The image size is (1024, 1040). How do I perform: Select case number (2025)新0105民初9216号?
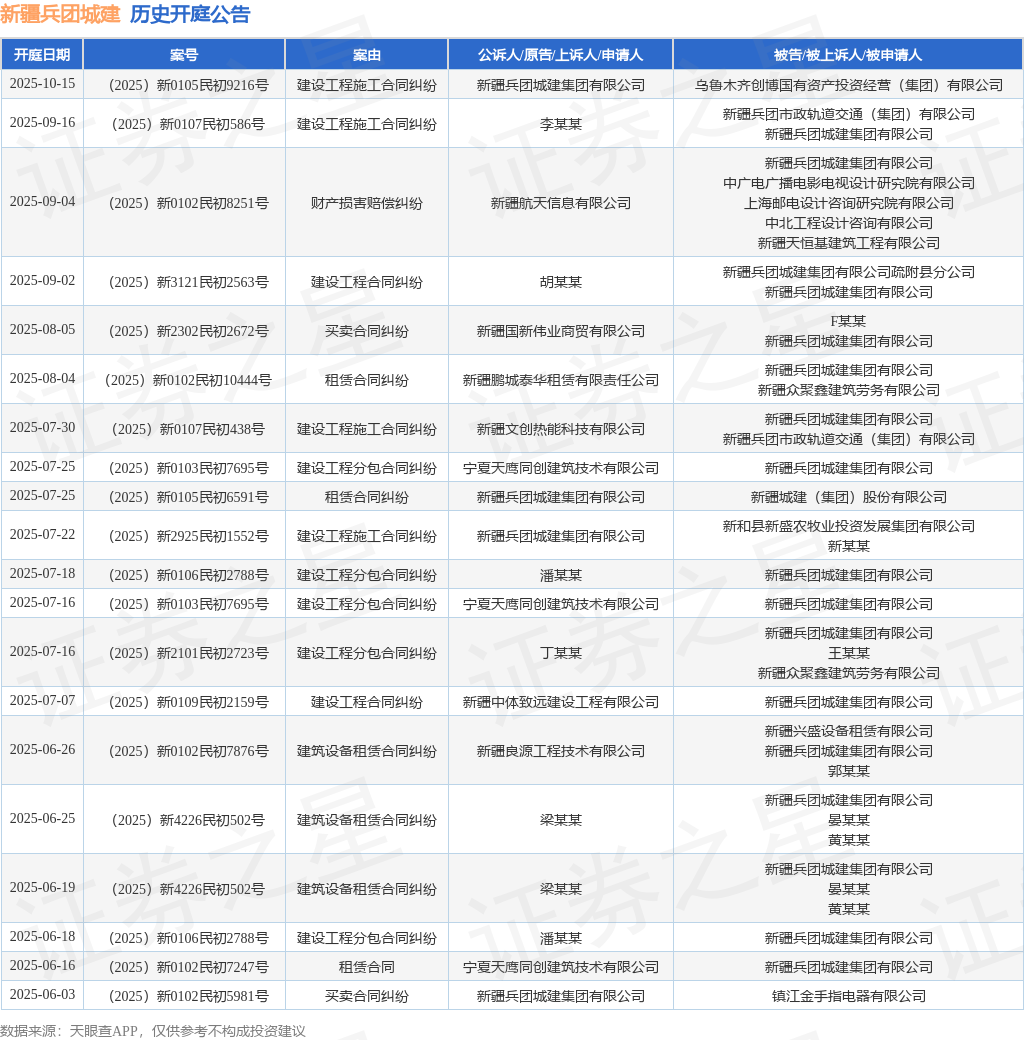point(188,85)
